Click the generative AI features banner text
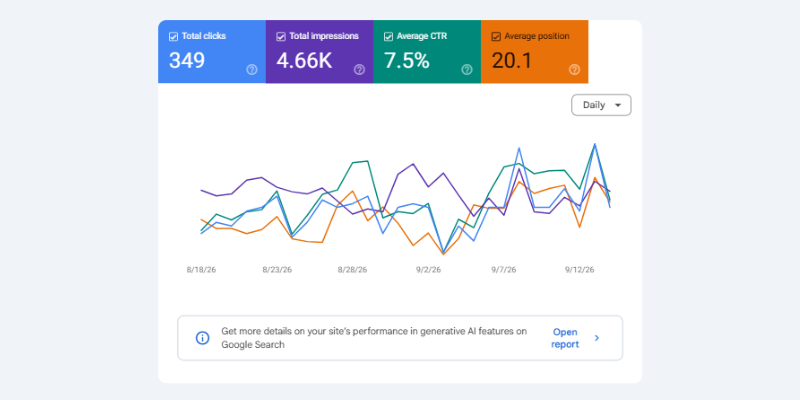The image size is (800, 400). click(374, 338)
